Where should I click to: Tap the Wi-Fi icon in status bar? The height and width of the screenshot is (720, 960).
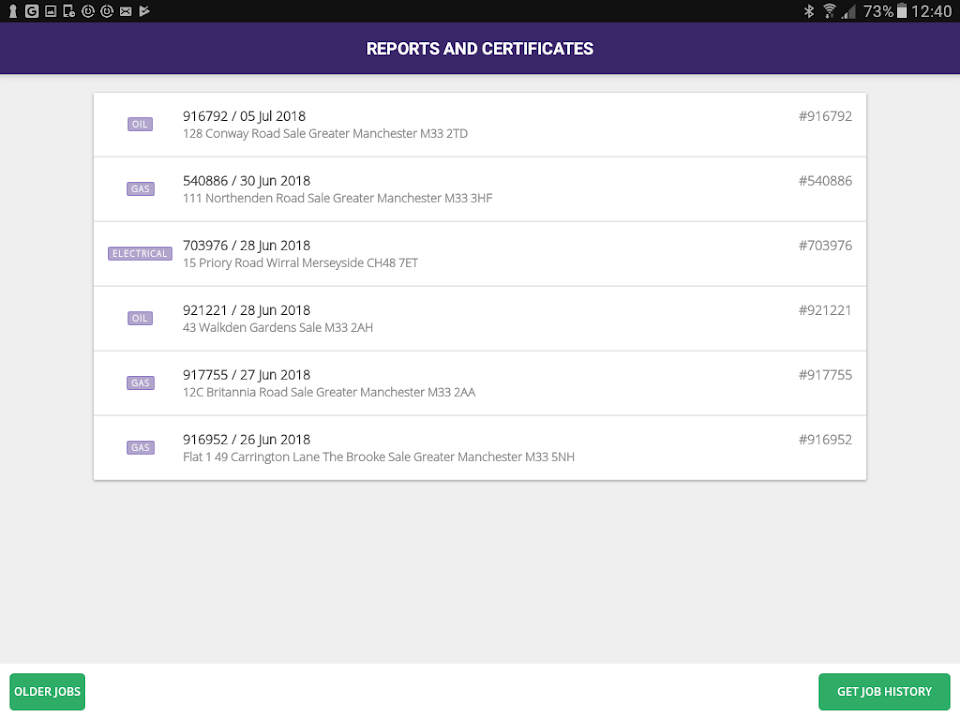click(829, 11)
